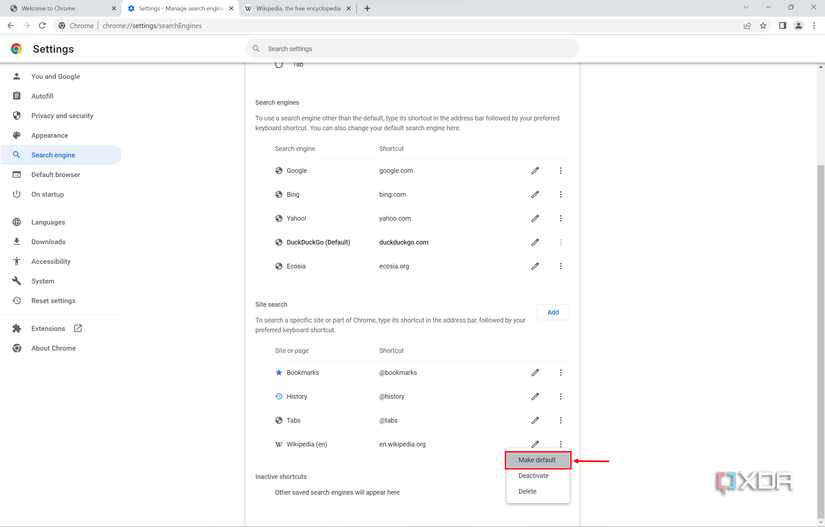The width and height of the screenshot is (825, 527).
Task: Click the Bookmarks star icon in list
Action: pos(279,372)
